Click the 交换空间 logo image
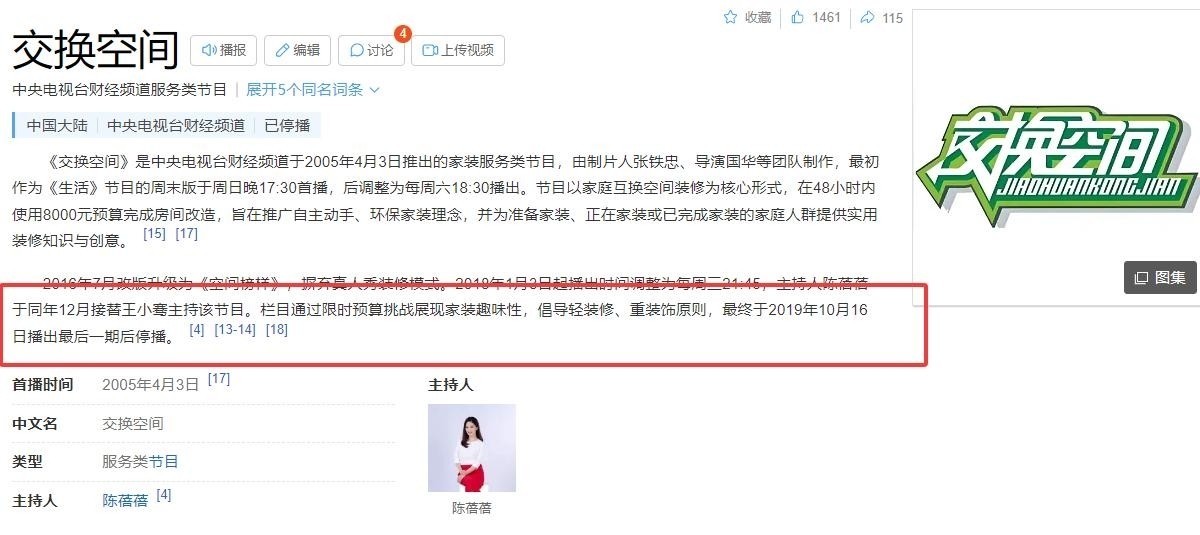Viewport: 1200px width, 535px height. [x=1056, y=167]
